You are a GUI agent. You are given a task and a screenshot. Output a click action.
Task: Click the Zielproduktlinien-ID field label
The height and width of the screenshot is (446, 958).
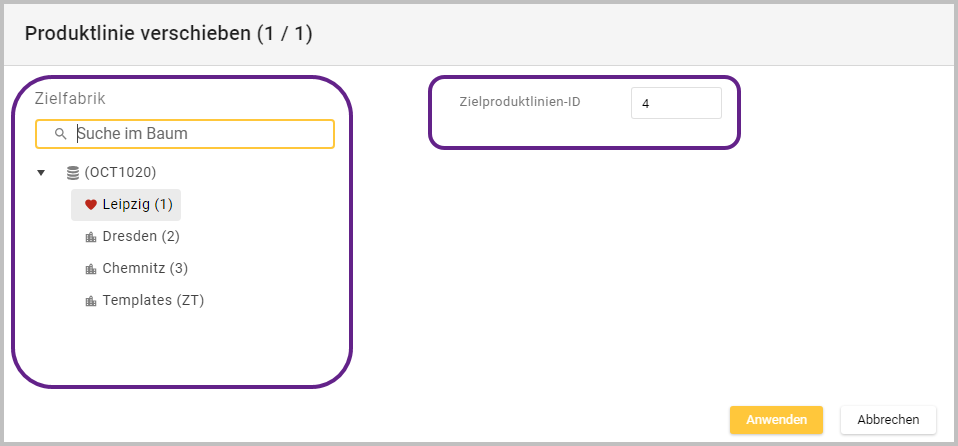click(x=520, y=102)
